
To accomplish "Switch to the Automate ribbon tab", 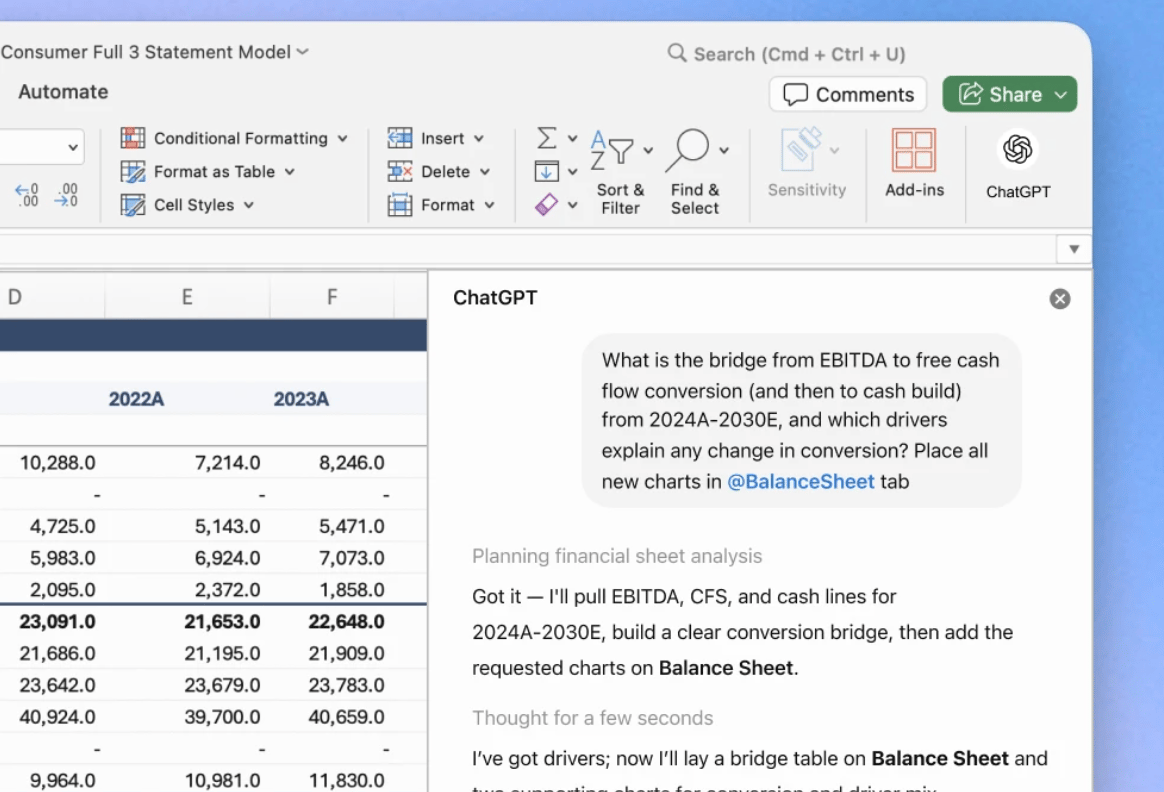I will [x=63, y=92].
